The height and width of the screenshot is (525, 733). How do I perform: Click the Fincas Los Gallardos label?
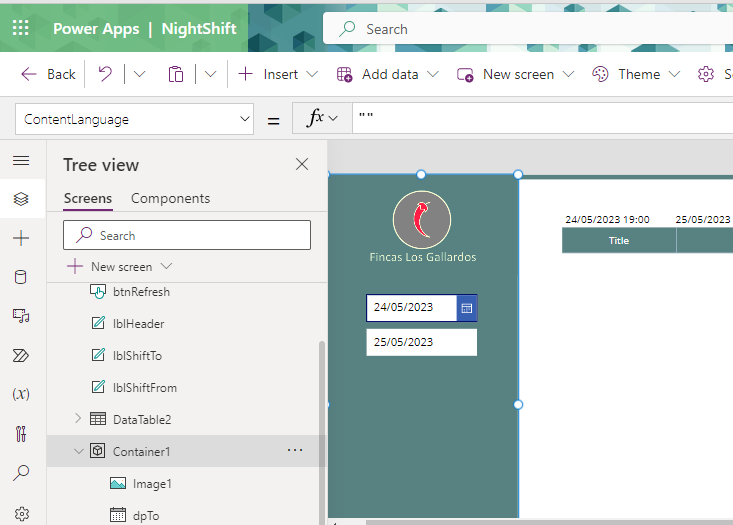pos(423,257)
